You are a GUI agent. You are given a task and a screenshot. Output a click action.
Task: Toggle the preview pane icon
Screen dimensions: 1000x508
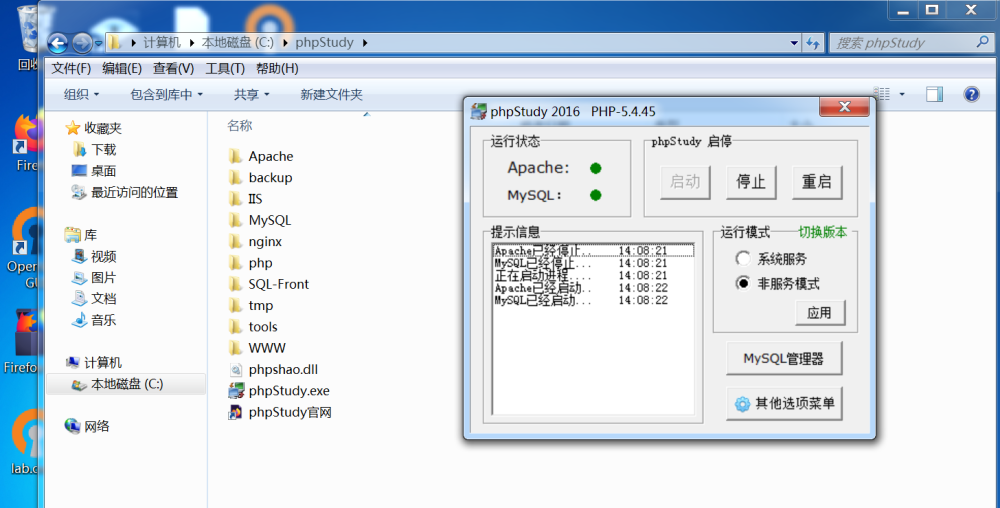(934, 94)
